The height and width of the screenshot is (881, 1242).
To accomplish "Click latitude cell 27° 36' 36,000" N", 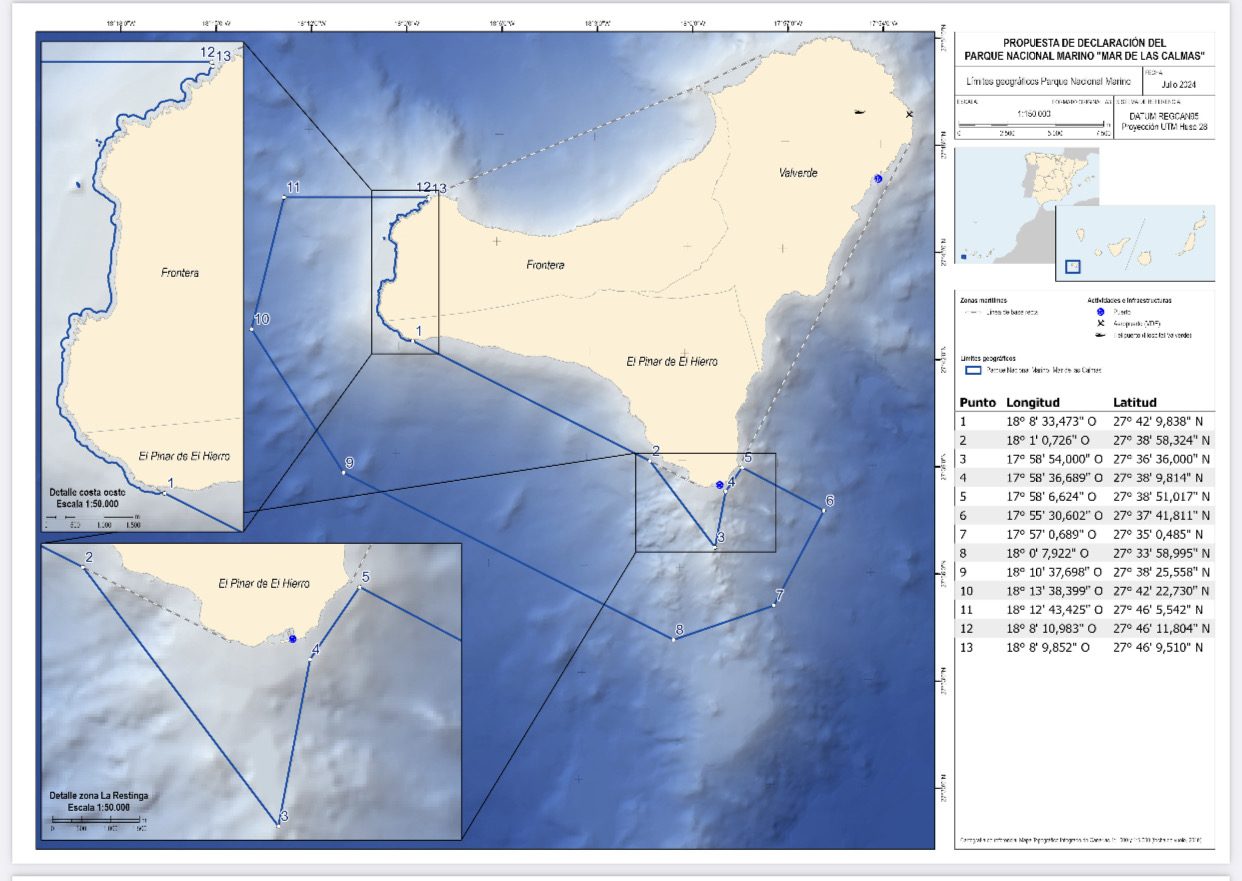I will coord(1162,459).
